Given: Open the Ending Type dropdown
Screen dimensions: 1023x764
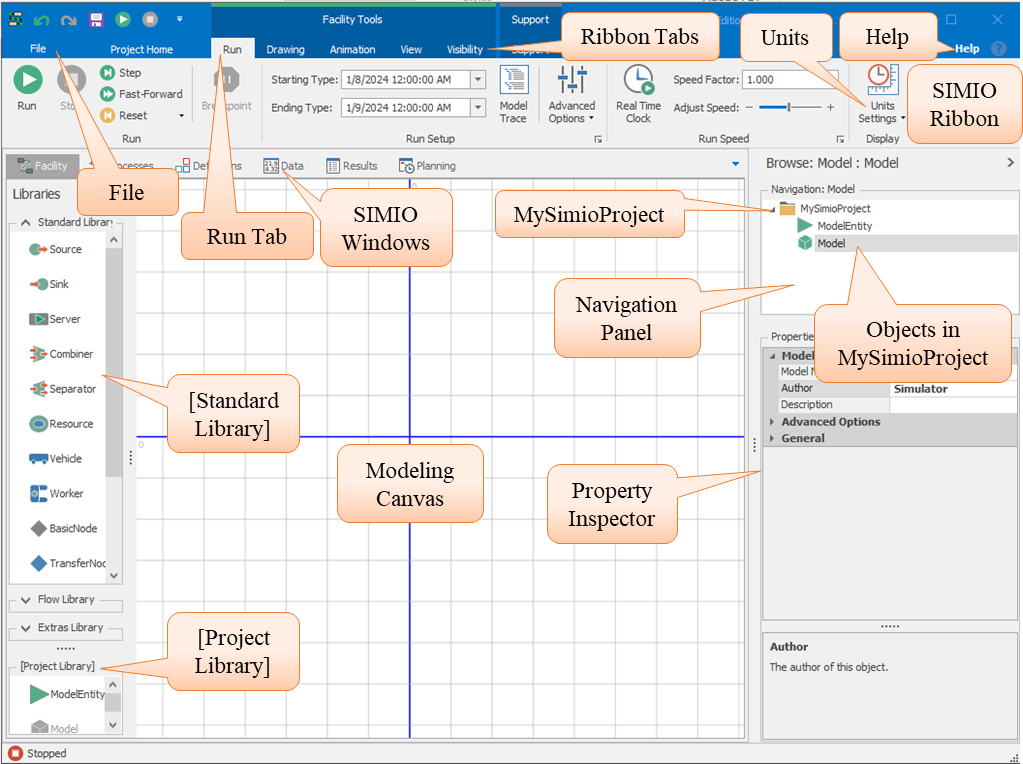Looking at the screenshot, I should 478,108.
